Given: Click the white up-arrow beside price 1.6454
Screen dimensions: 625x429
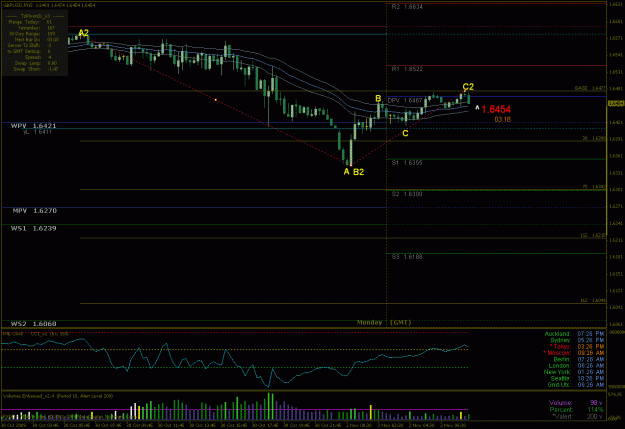Looking at the screenshot, I should [477, 108].
